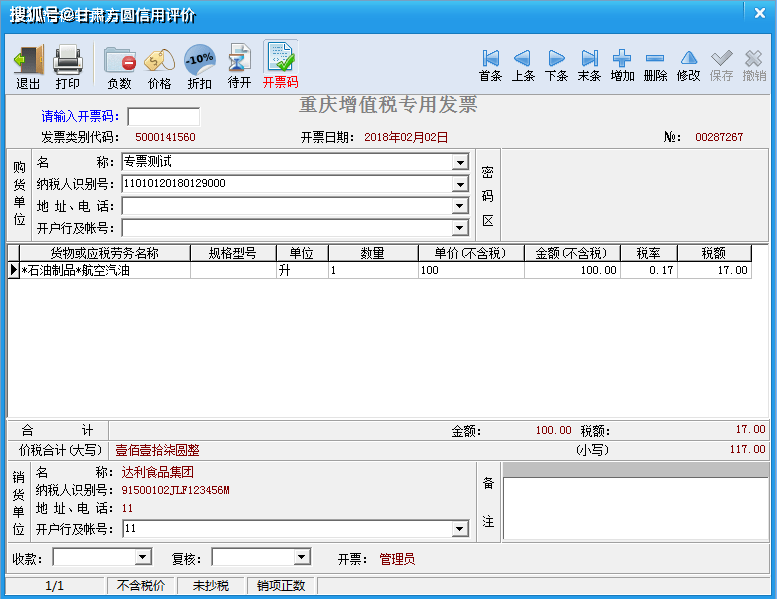Go to 上条 previous record
Screen dimensions: 777x599
tap(523, 66)
